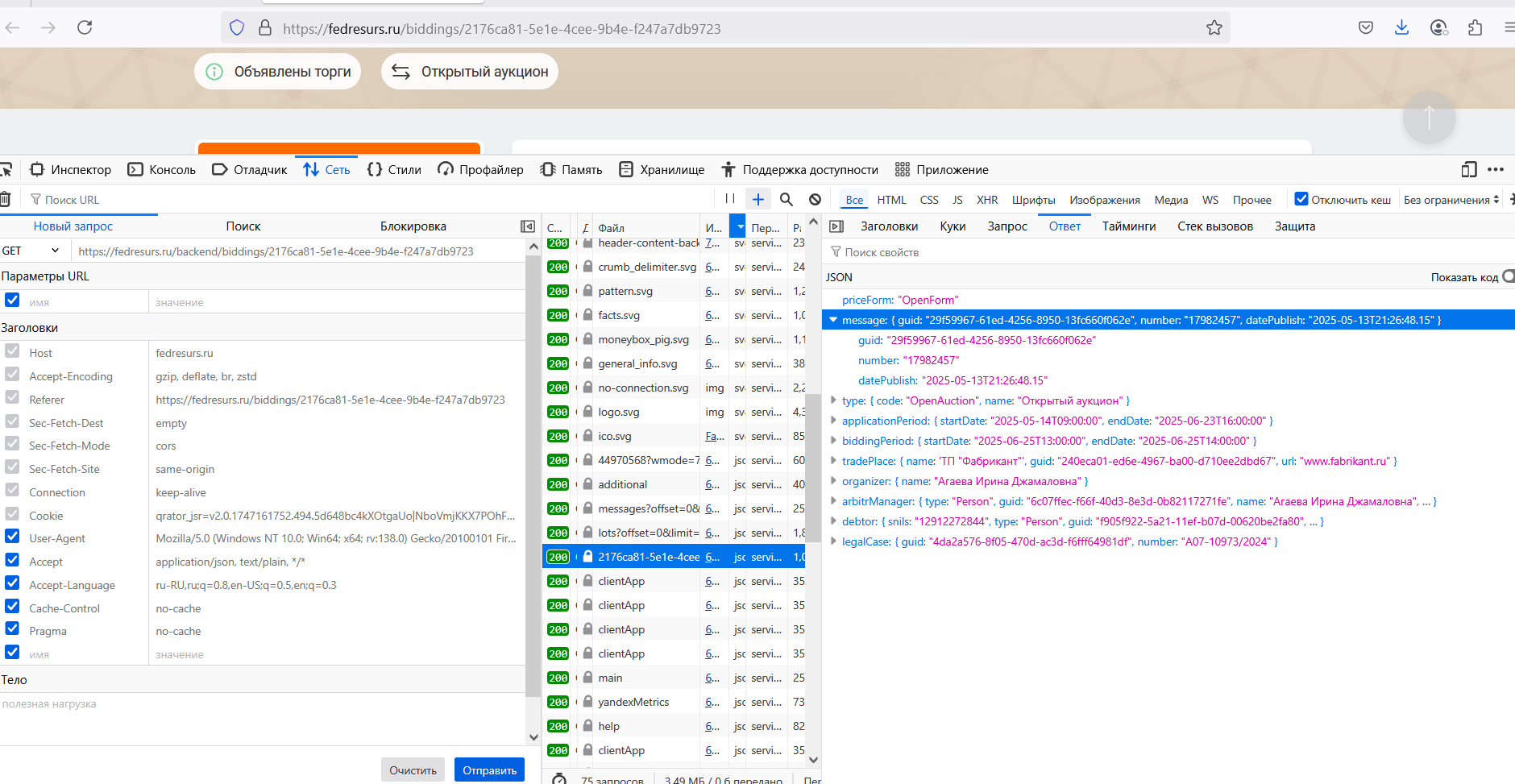Click the clear network log trash icon
This screenshot has width=1515, height=784.
pos(5,199)
